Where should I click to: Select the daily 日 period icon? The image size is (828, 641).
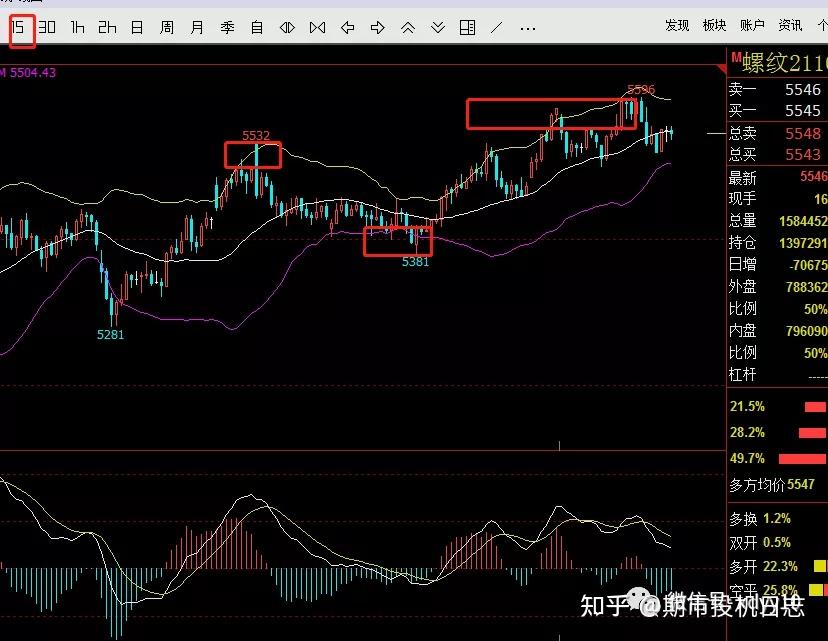pos(138,28)
